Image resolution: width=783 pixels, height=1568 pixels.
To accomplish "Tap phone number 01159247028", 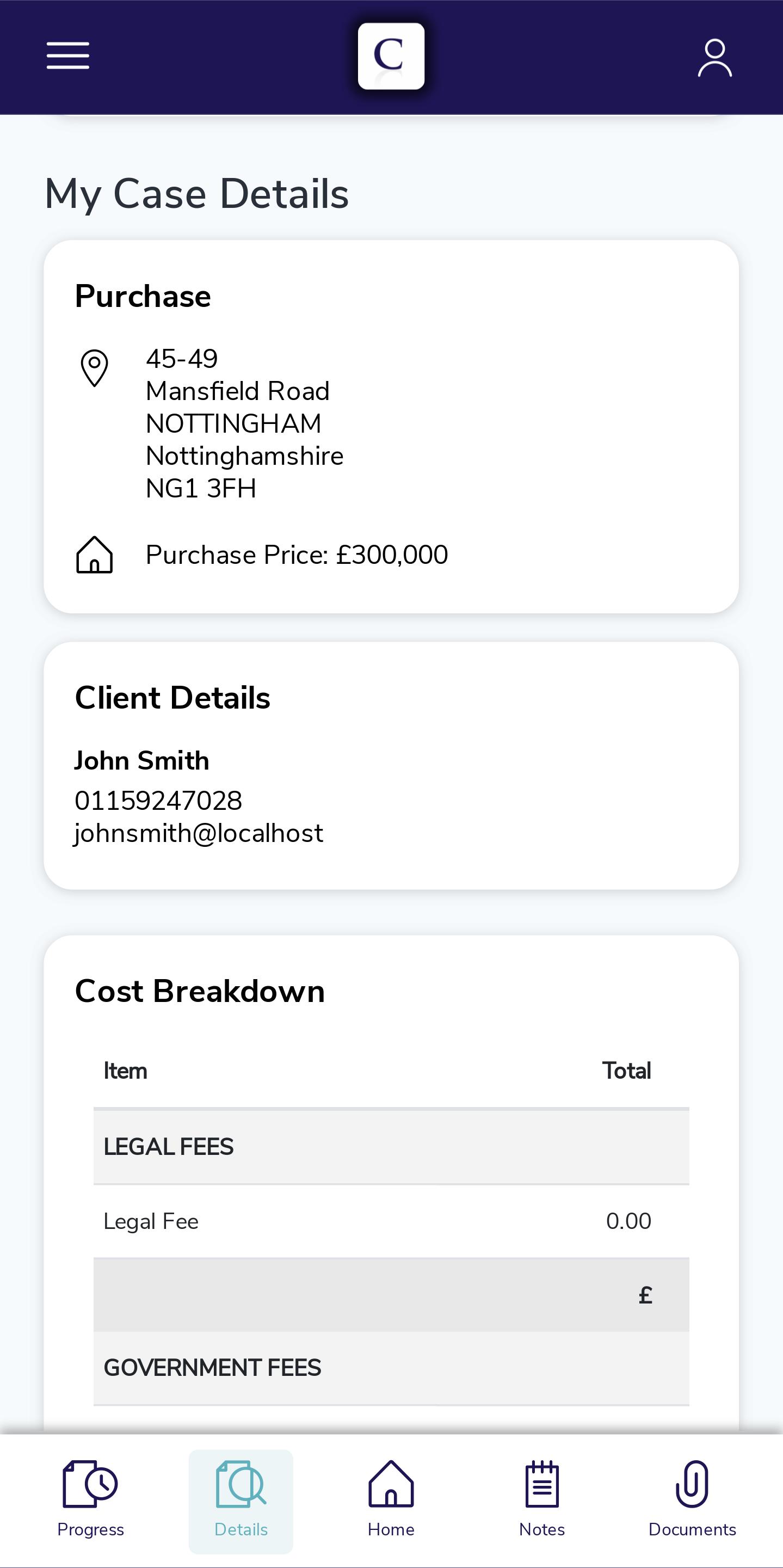I will point(158,801).
